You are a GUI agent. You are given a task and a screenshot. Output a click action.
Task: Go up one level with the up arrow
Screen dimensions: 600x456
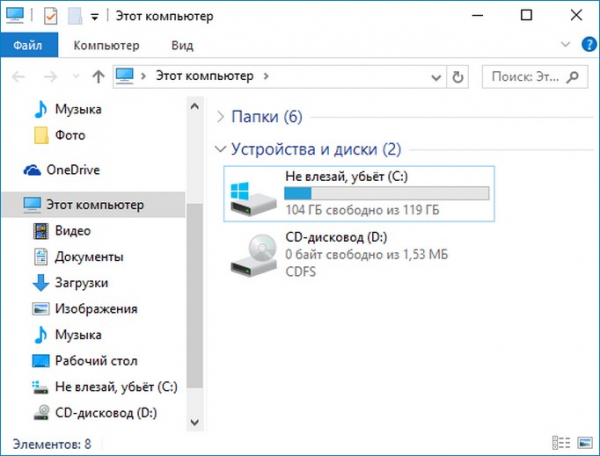tap(98, 77)
